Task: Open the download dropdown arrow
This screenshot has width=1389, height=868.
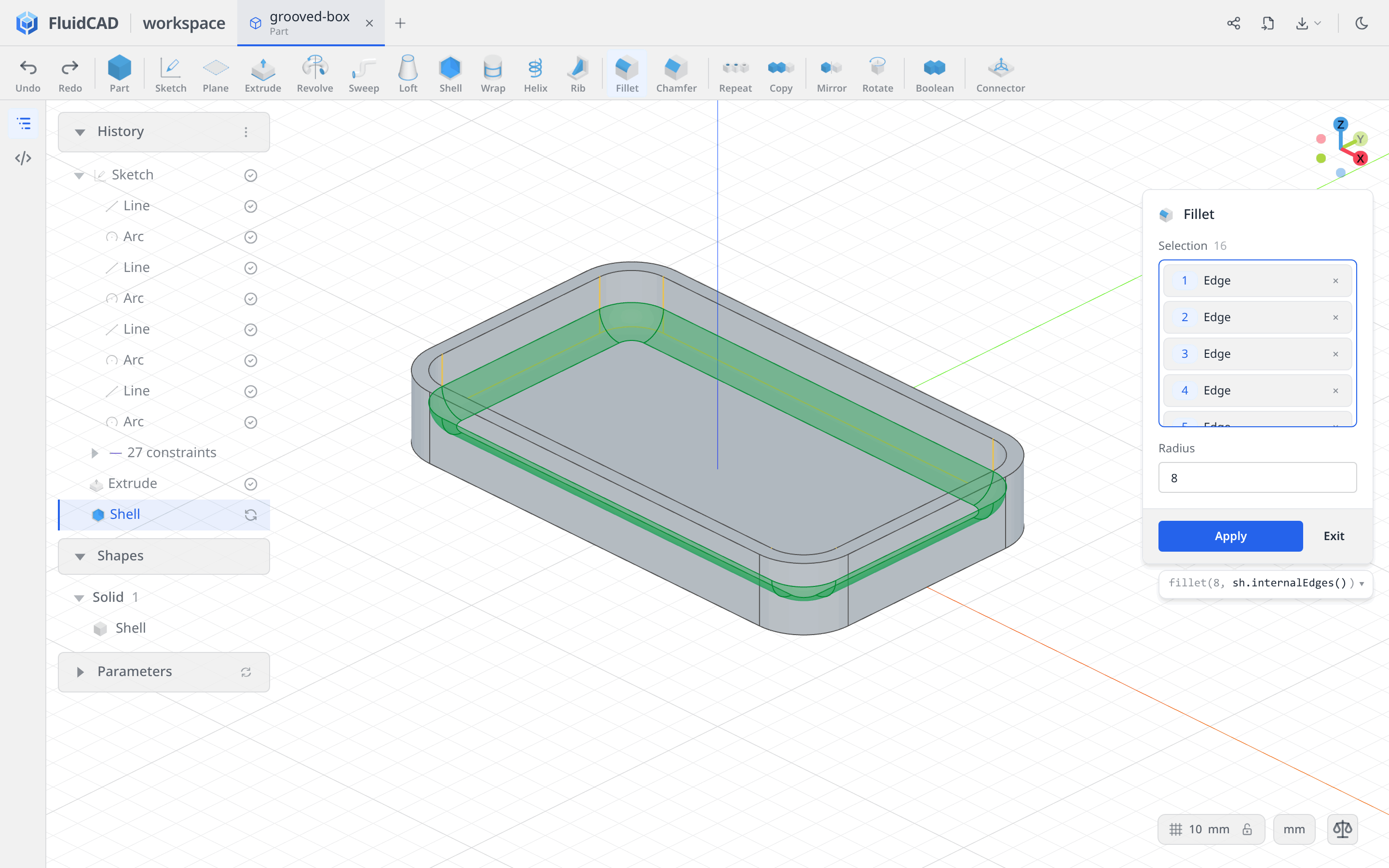Action: tap(1318, 23)
